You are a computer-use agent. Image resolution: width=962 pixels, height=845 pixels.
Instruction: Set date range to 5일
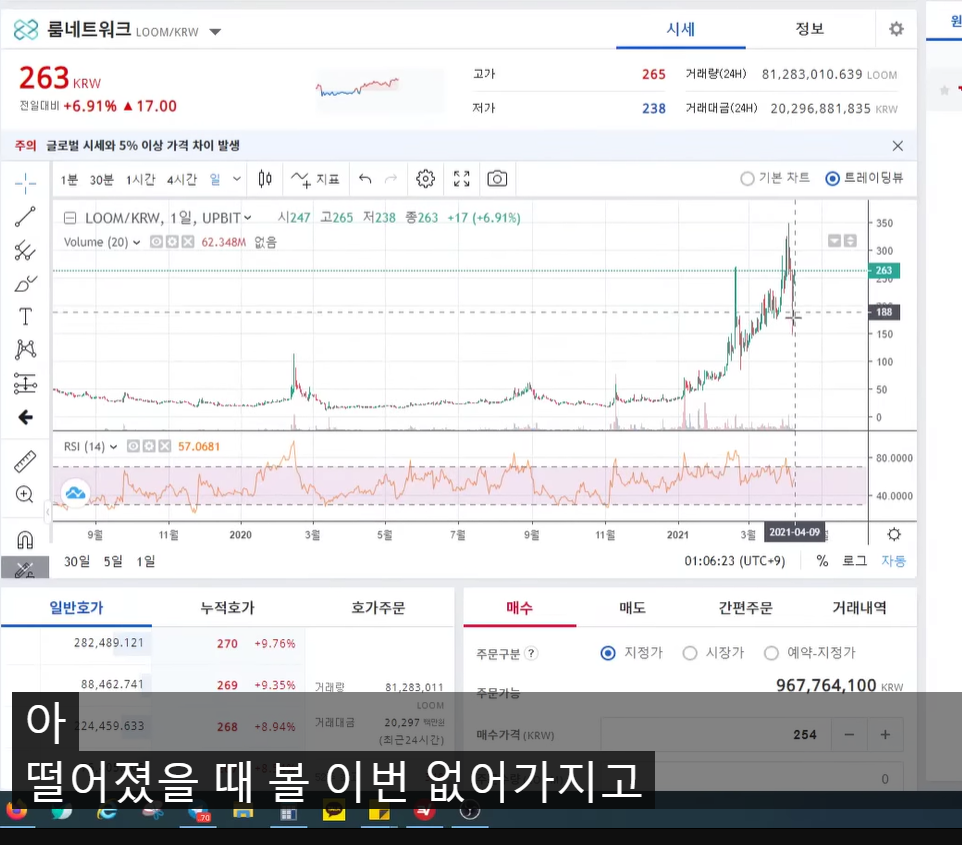pos(113,561)
